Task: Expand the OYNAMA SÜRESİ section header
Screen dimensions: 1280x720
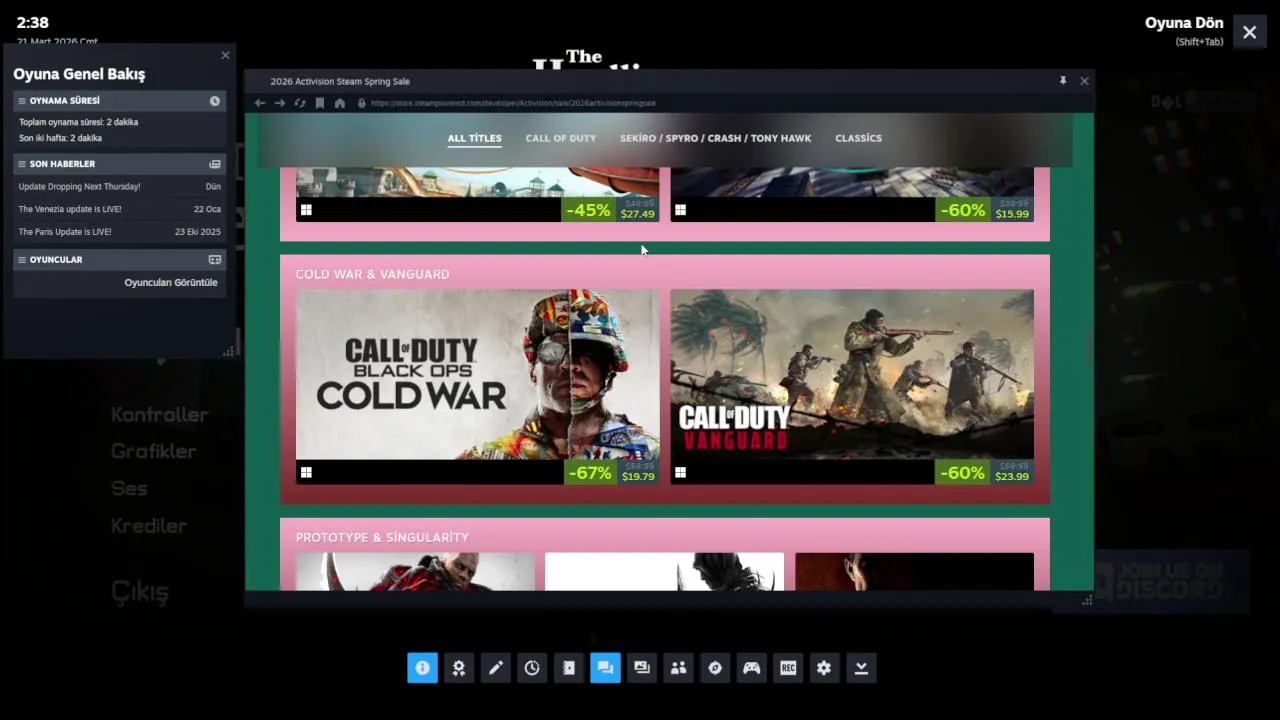Action: 120,101
